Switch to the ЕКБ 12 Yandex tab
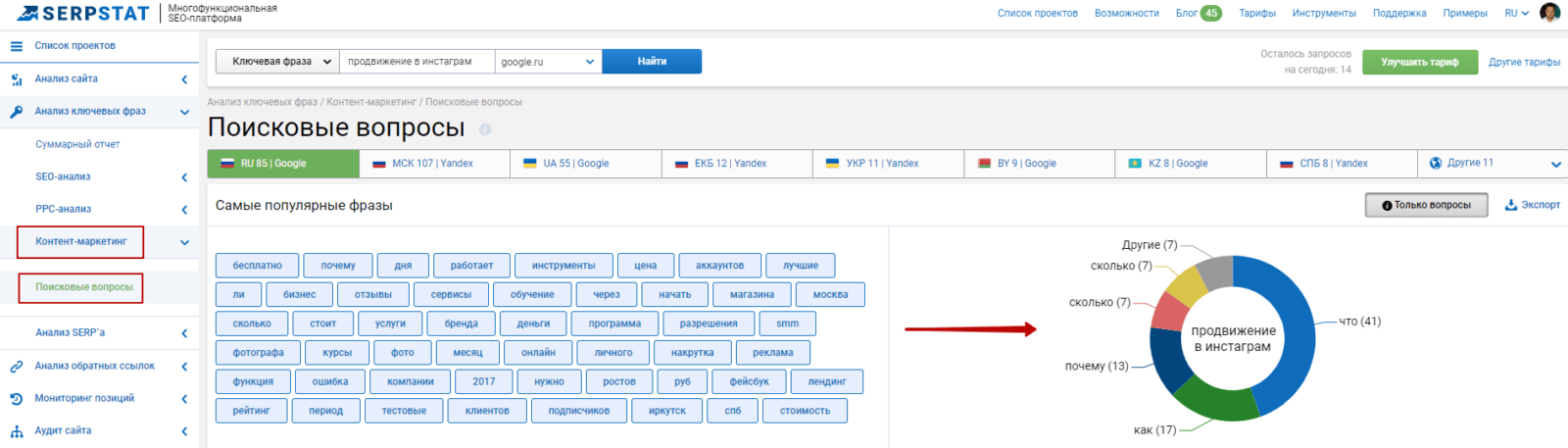 [x=737, y=164]
